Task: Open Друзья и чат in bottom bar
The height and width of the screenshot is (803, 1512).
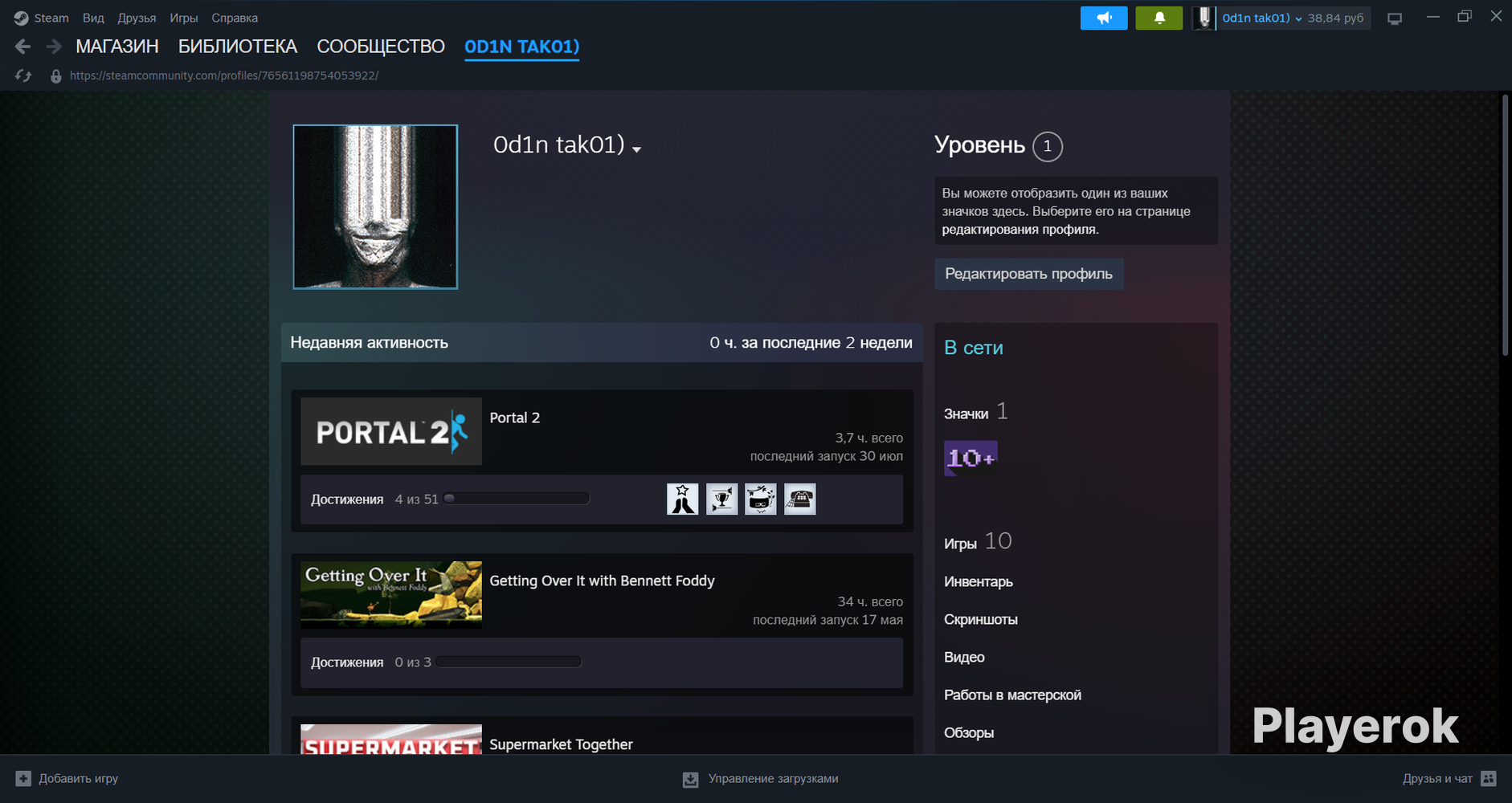Action: 1437,778
